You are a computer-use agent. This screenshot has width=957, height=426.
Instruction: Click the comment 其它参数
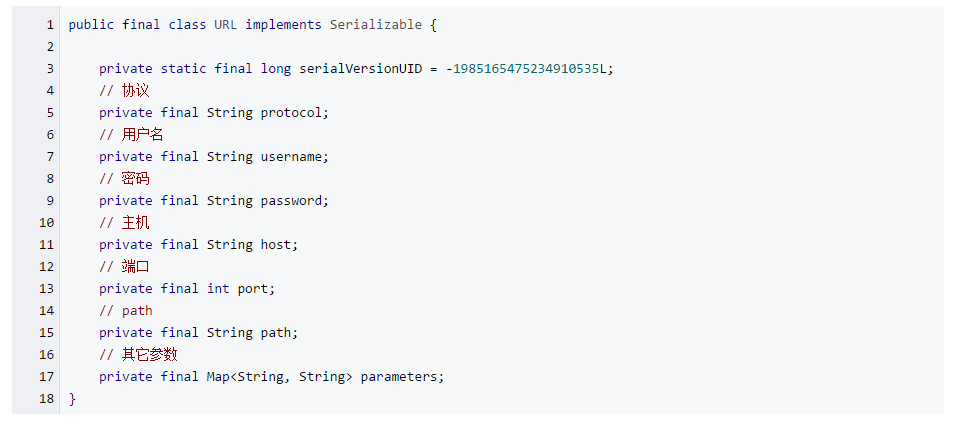point(150,355)
